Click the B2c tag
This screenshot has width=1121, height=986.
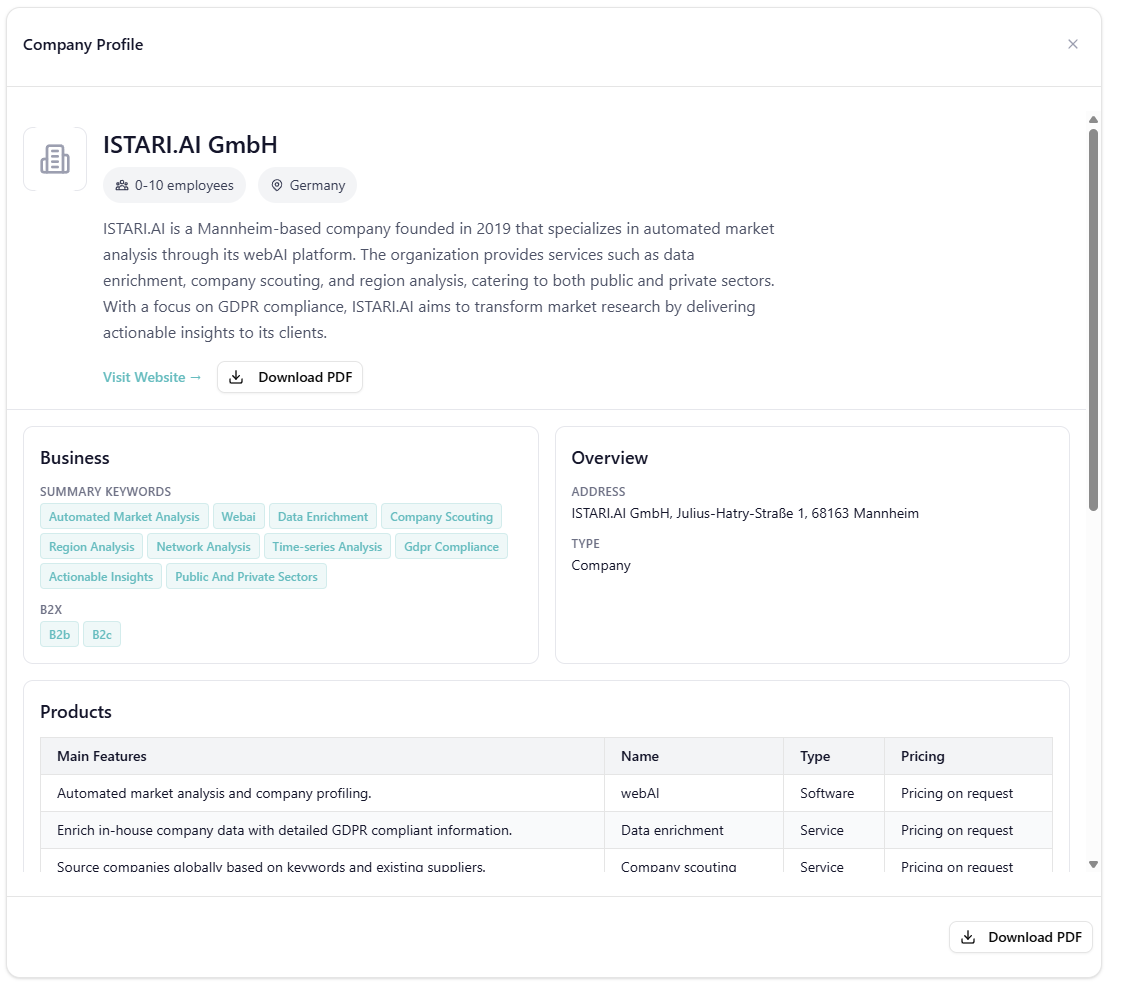[x=102, y=634]
